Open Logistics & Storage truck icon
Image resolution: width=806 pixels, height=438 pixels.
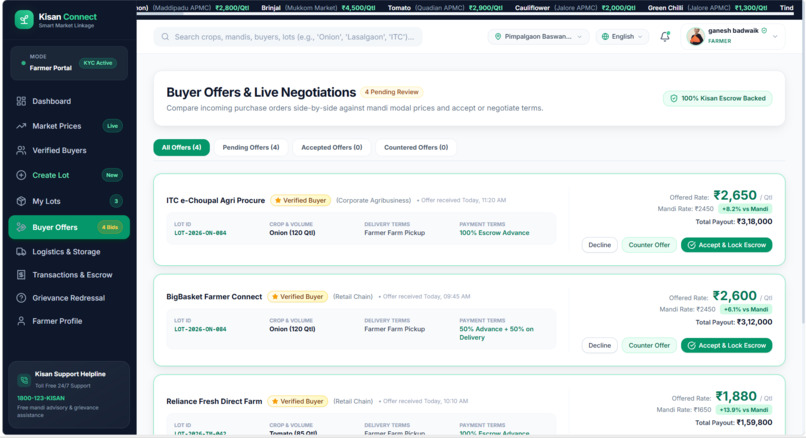pyautogui.click(x=21, y=252)
